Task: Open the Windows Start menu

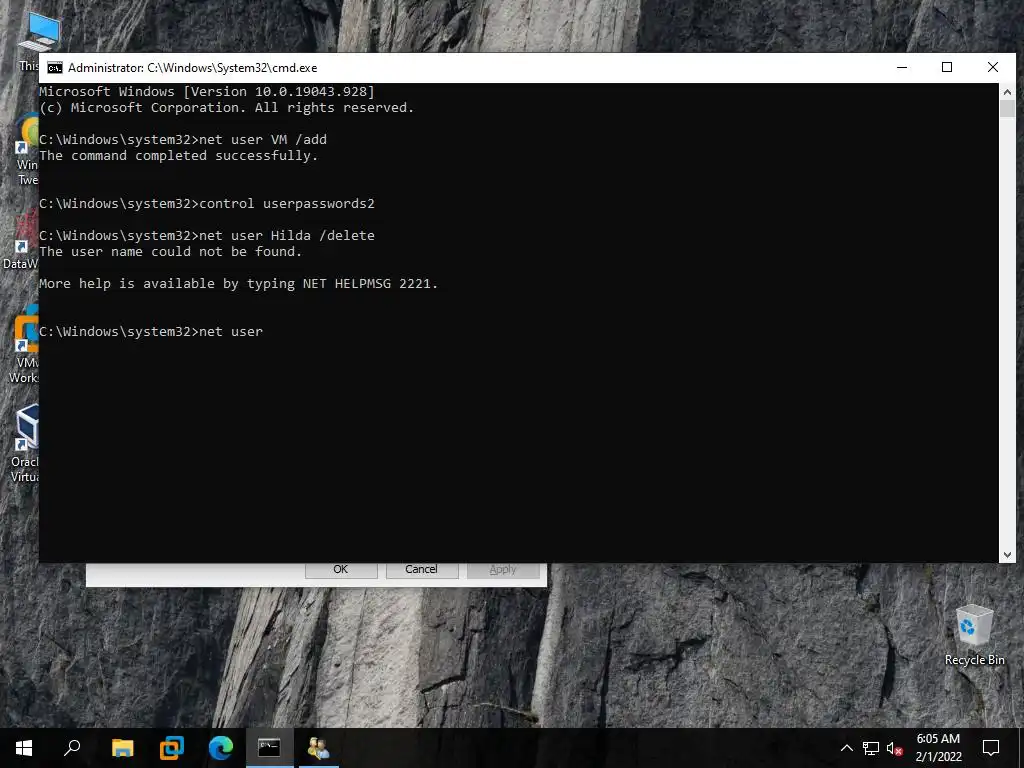Action: (x=24, y=748)
